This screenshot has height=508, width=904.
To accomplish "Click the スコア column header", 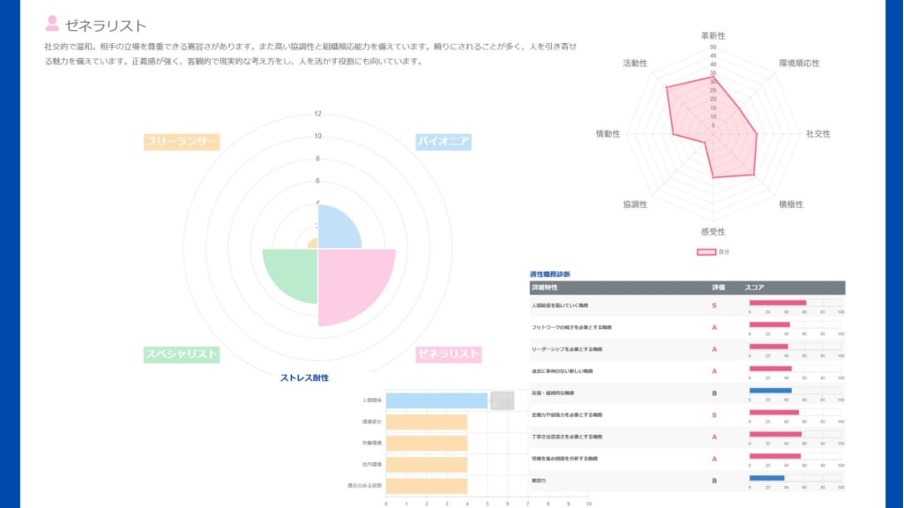I will (x=754, y=287).
